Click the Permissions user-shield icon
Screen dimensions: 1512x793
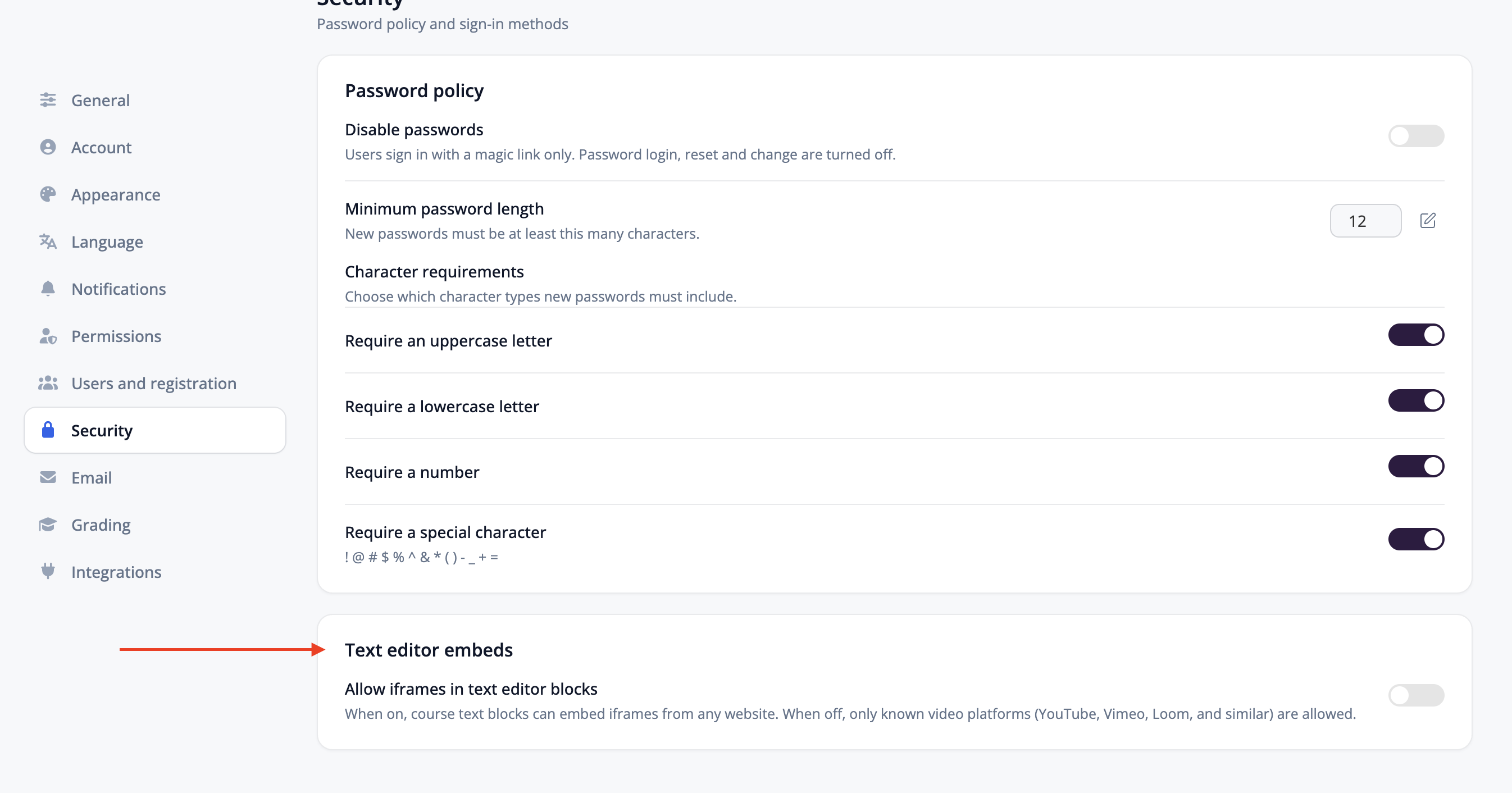48,336
